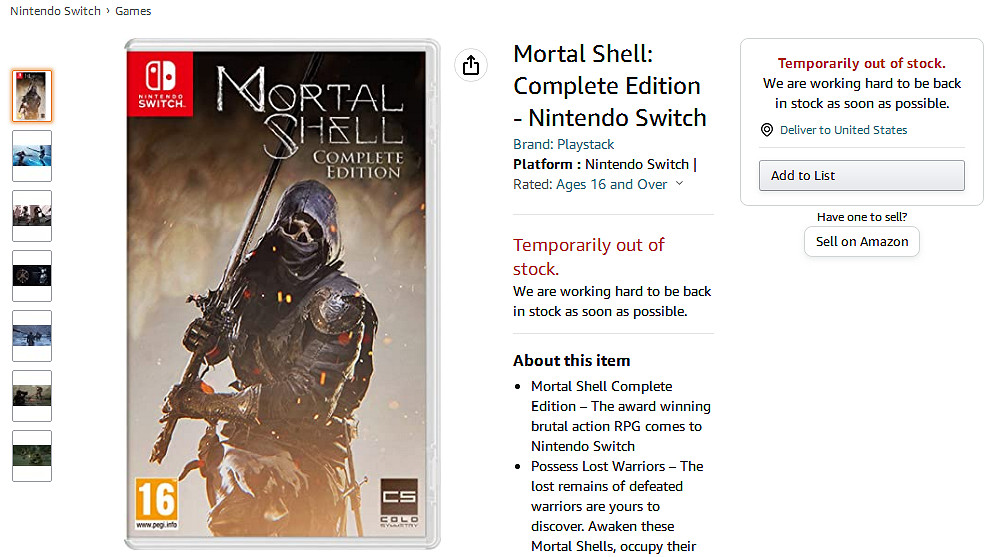Click the Mortal Shell: Complete Edition product title
The height and width of the screenshot is (557, 995).
pos(609,86)
